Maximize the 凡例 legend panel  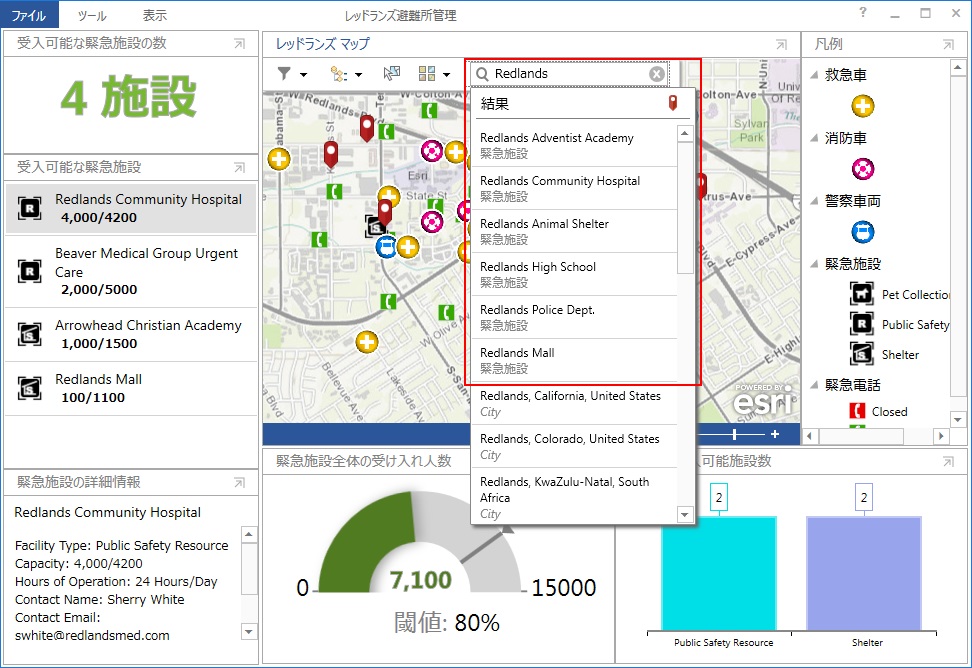pyautogui.click(x=948, y=44)
